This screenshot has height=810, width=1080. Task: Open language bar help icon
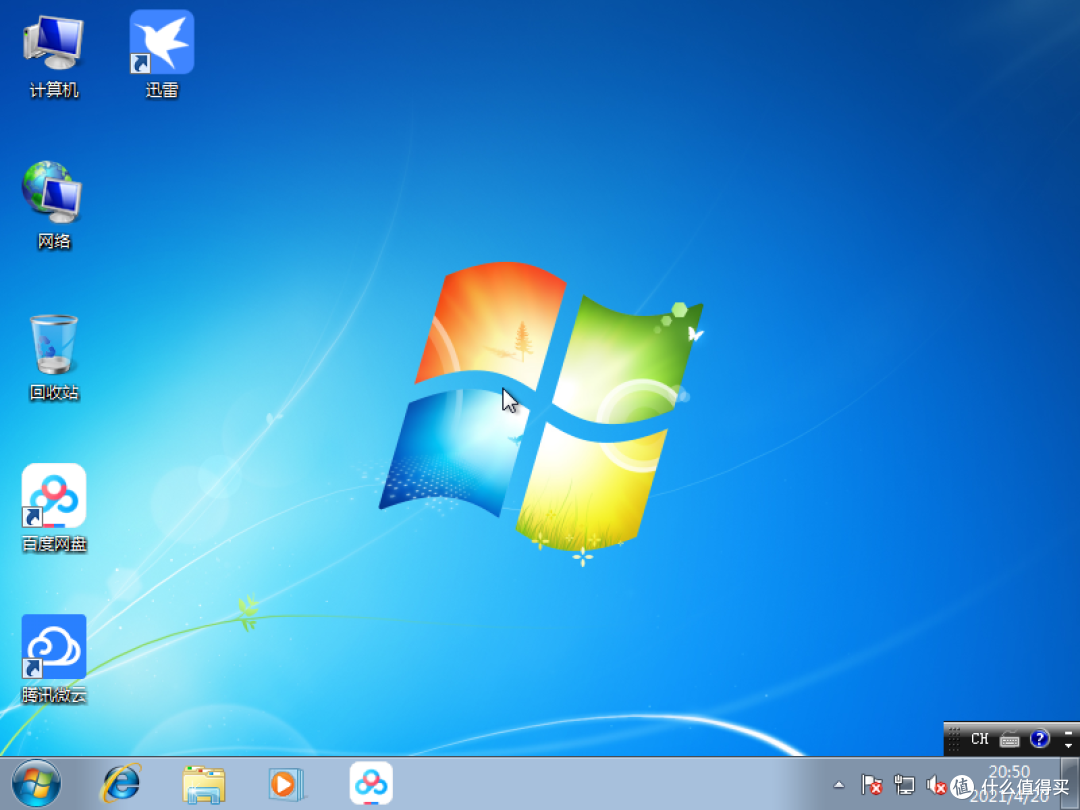click(x=1039, y=739)
